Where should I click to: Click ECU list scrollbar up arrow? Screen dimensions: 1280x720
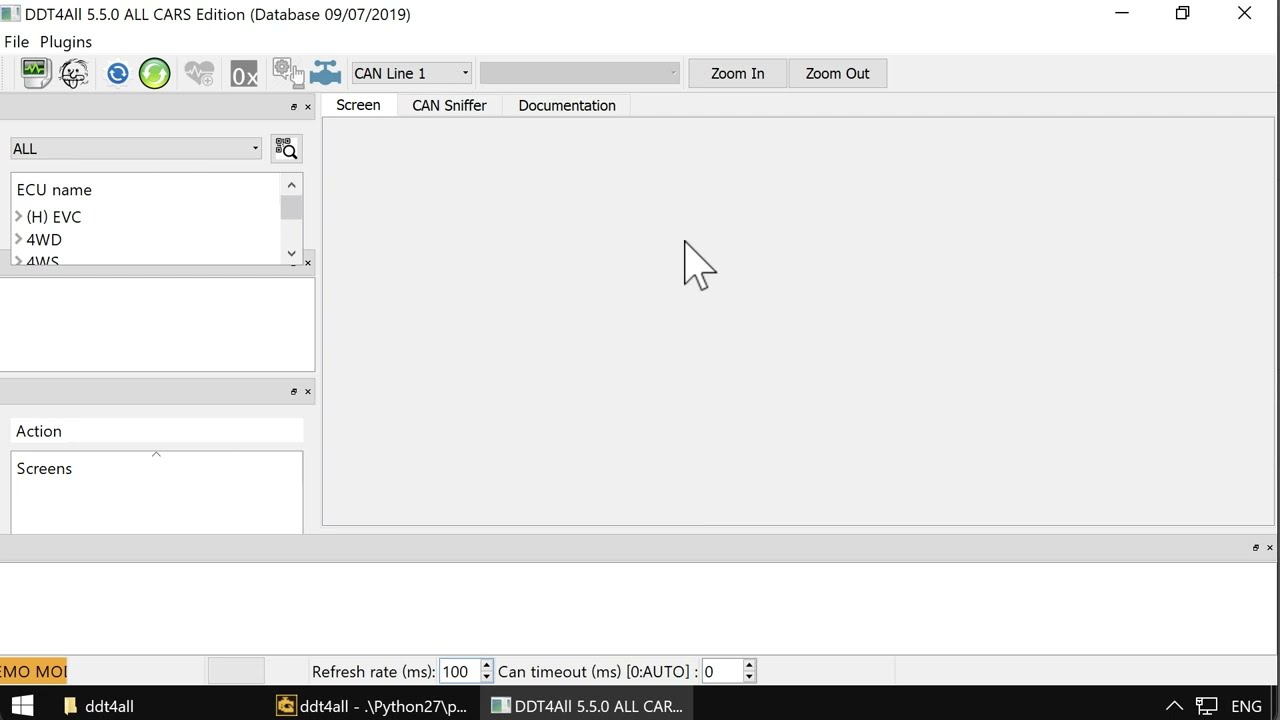click(x=291, y=185)
